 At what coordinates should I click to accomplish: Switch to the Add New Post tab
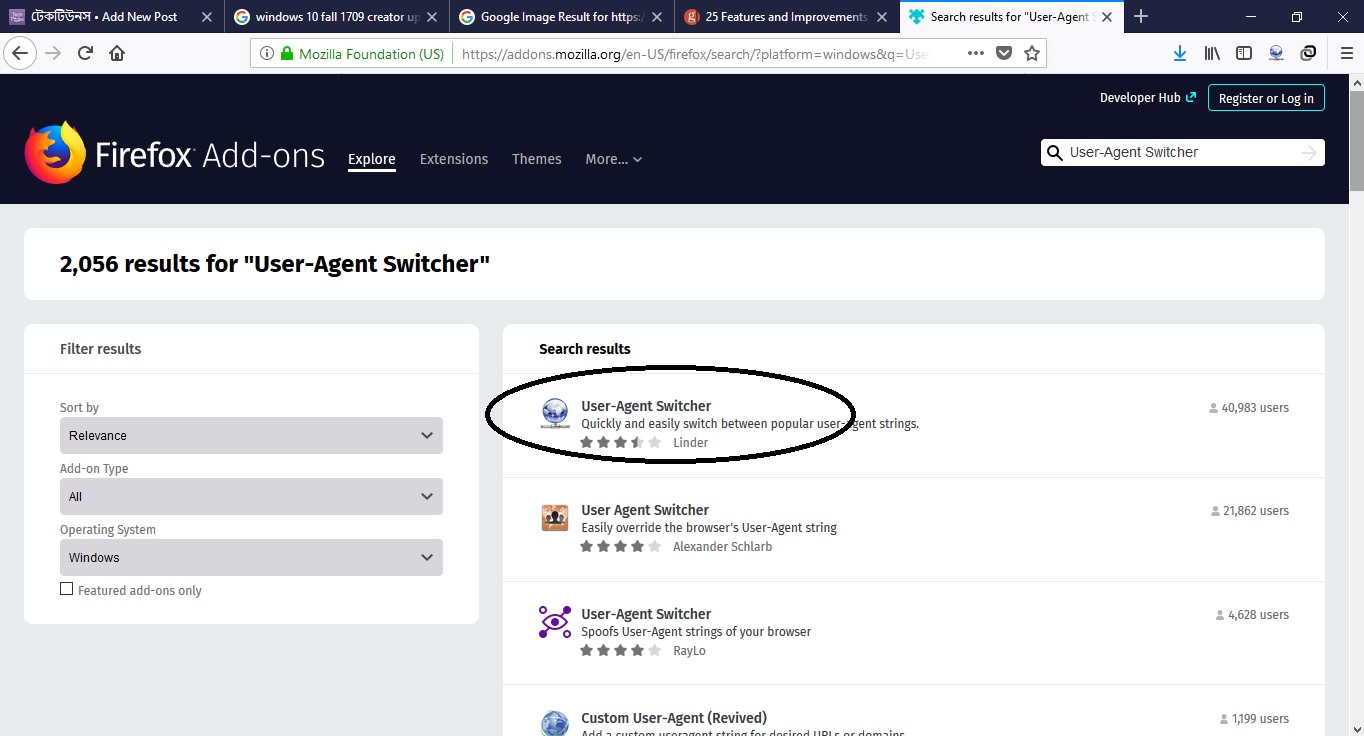pos(112,17)
